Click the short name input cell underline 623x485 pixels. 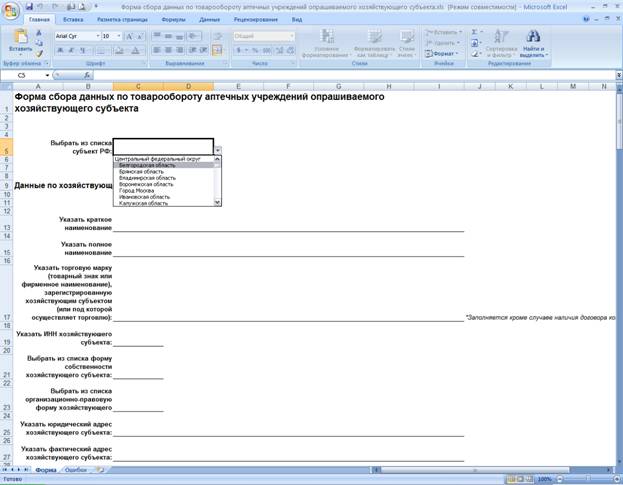click(288, 228)
